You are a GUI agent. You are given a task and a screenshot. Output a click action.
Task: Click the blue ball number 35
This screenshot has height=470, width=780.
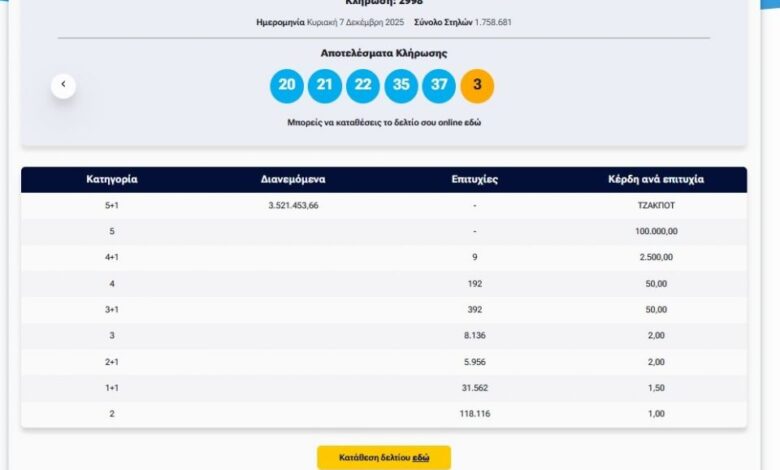(x=401, y=86)
